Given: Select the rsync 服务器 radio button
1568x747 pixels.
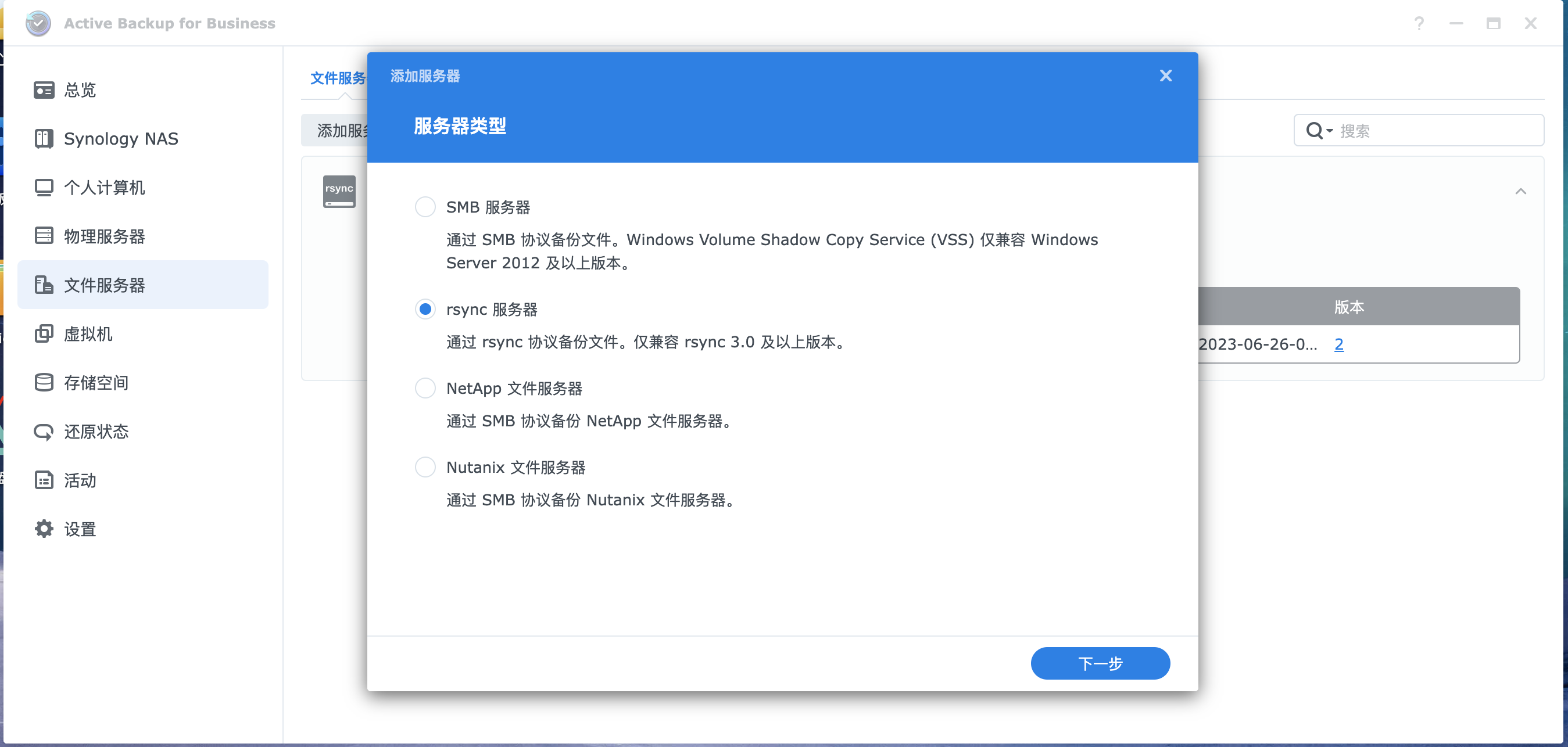Looking at the screenshot, I should pos(425,309).
